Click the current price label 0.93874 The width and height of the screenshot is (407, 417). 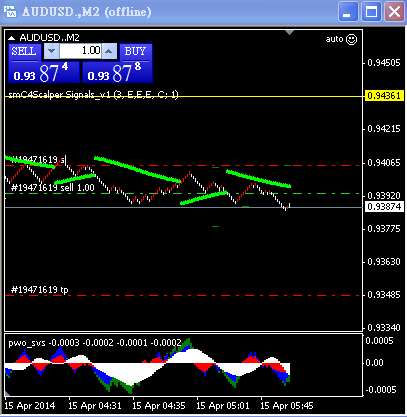384,207
